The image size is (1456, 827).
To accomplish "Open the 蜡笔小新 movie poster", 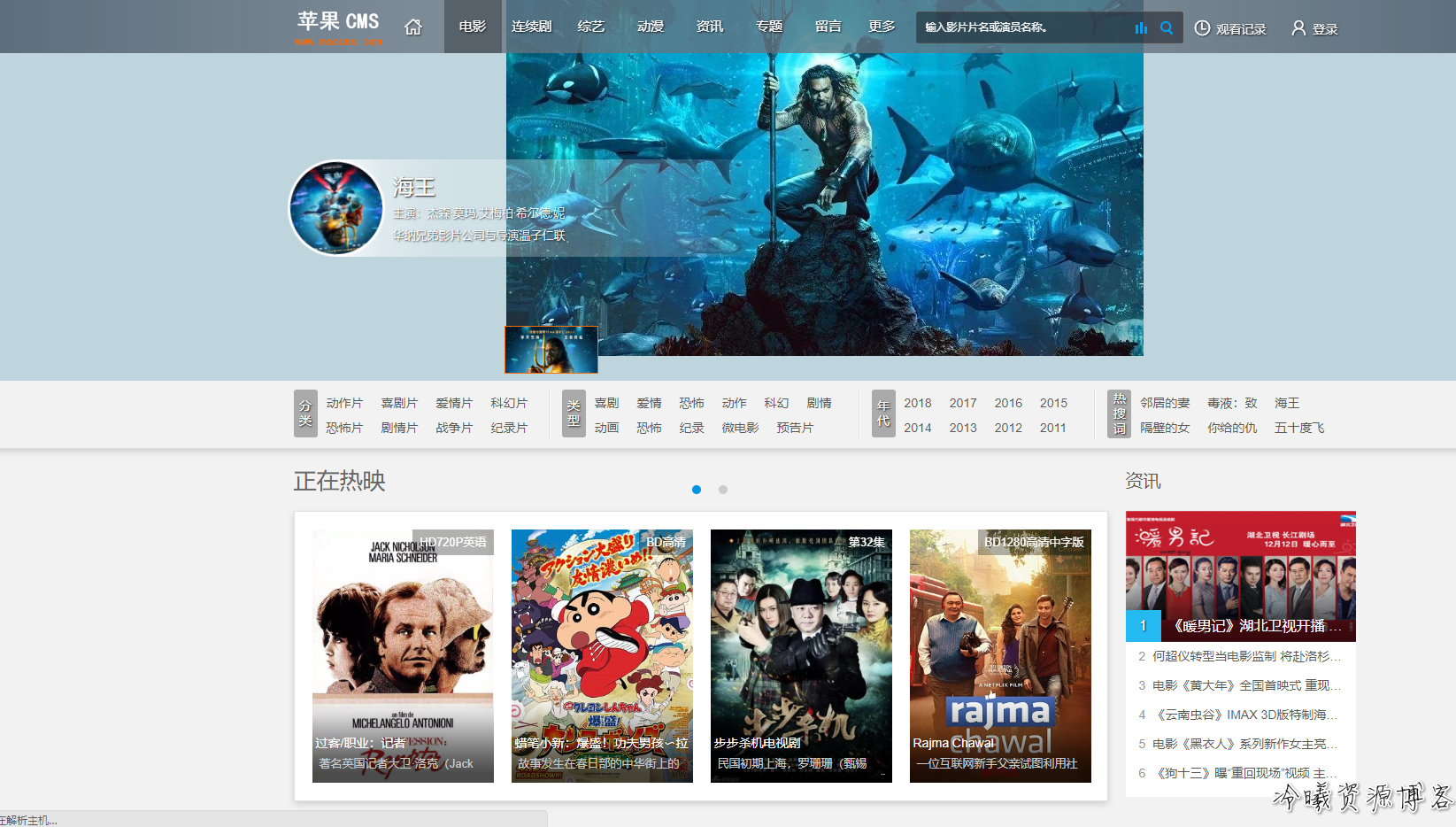I will pyautogui.click(x=602, y=656).
